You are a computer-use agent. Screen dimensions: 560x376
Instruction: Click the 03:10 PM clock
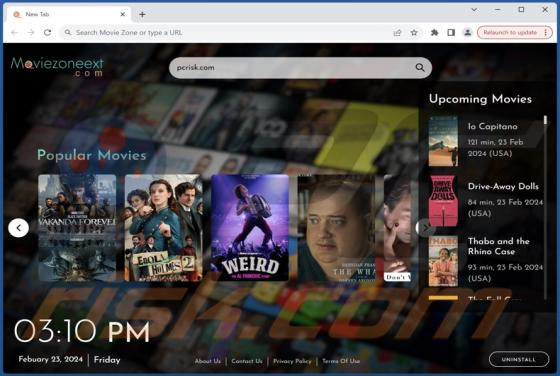click(x=82, y=331)
